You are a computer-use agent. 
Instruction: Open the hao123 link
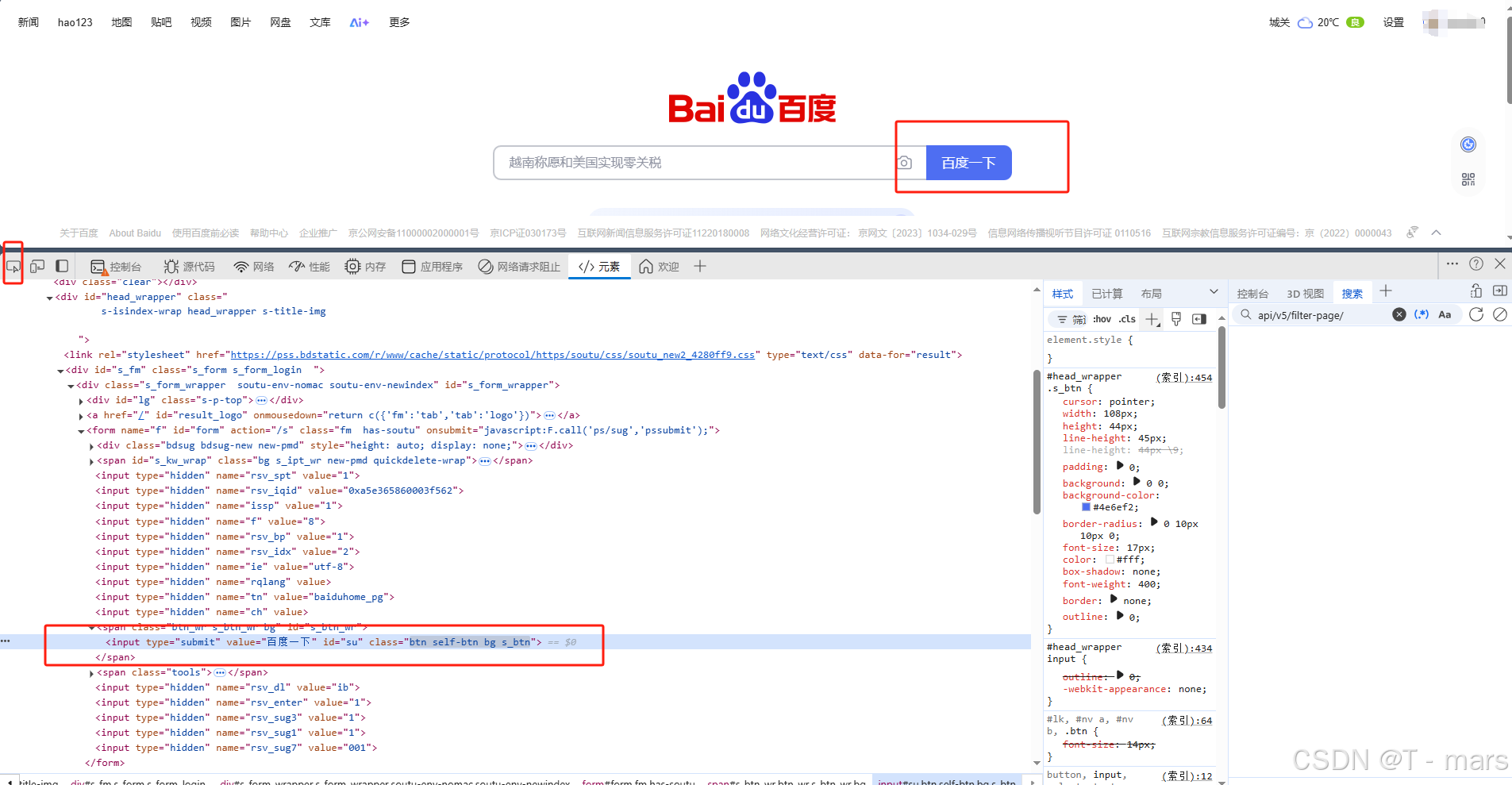(x=75, y=22)
